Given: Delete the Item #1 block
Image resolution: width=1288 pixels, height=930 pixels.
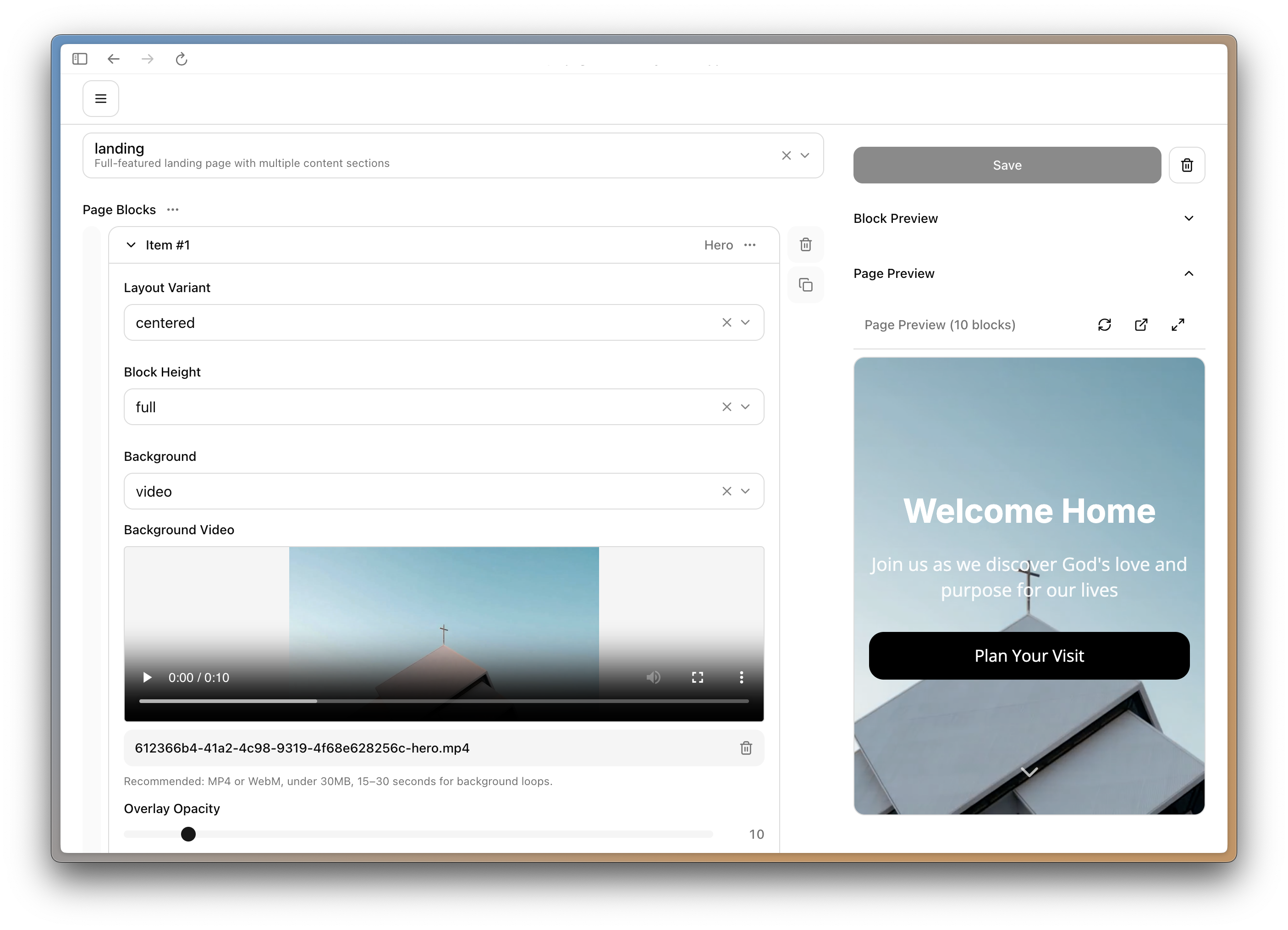Looking at the screenshot, I should [805, 244].
